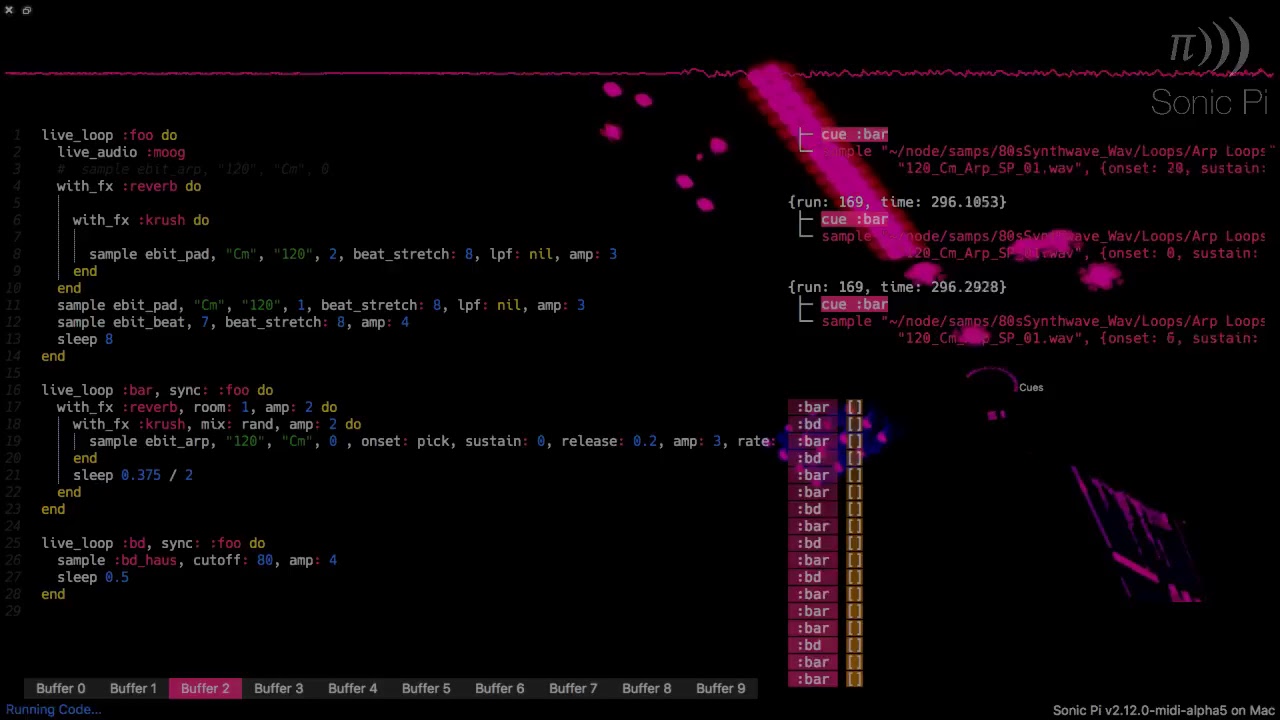Click the Sonic Pi version status text
1280x720 pixels.
click(1163, 710)
